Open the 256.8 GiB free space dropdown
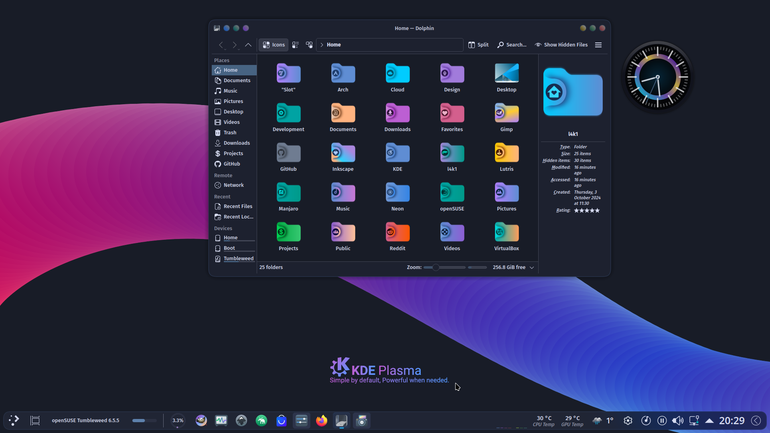The width and height of the screenshot is (770, 433). tap(532, 268)
